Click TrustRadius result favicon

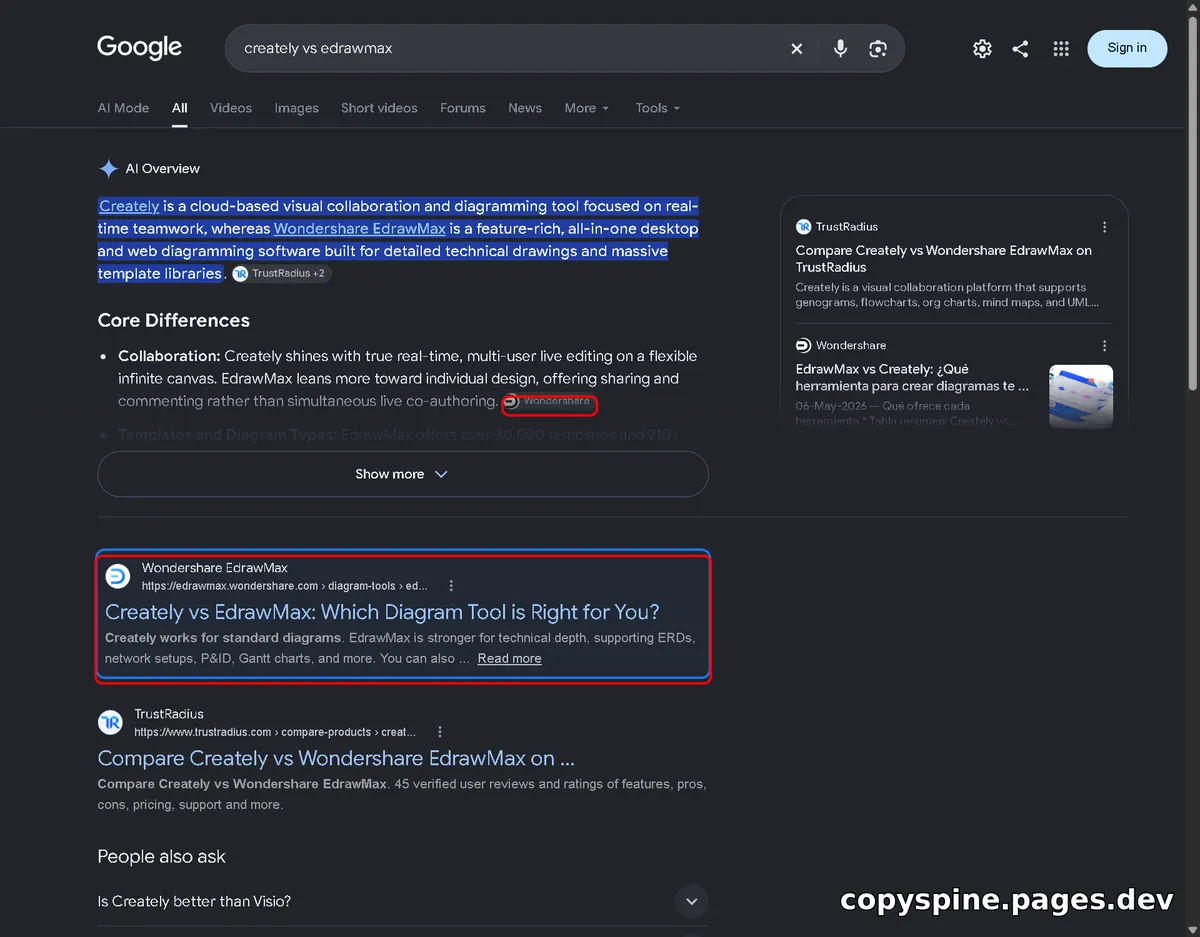point(110,722)
